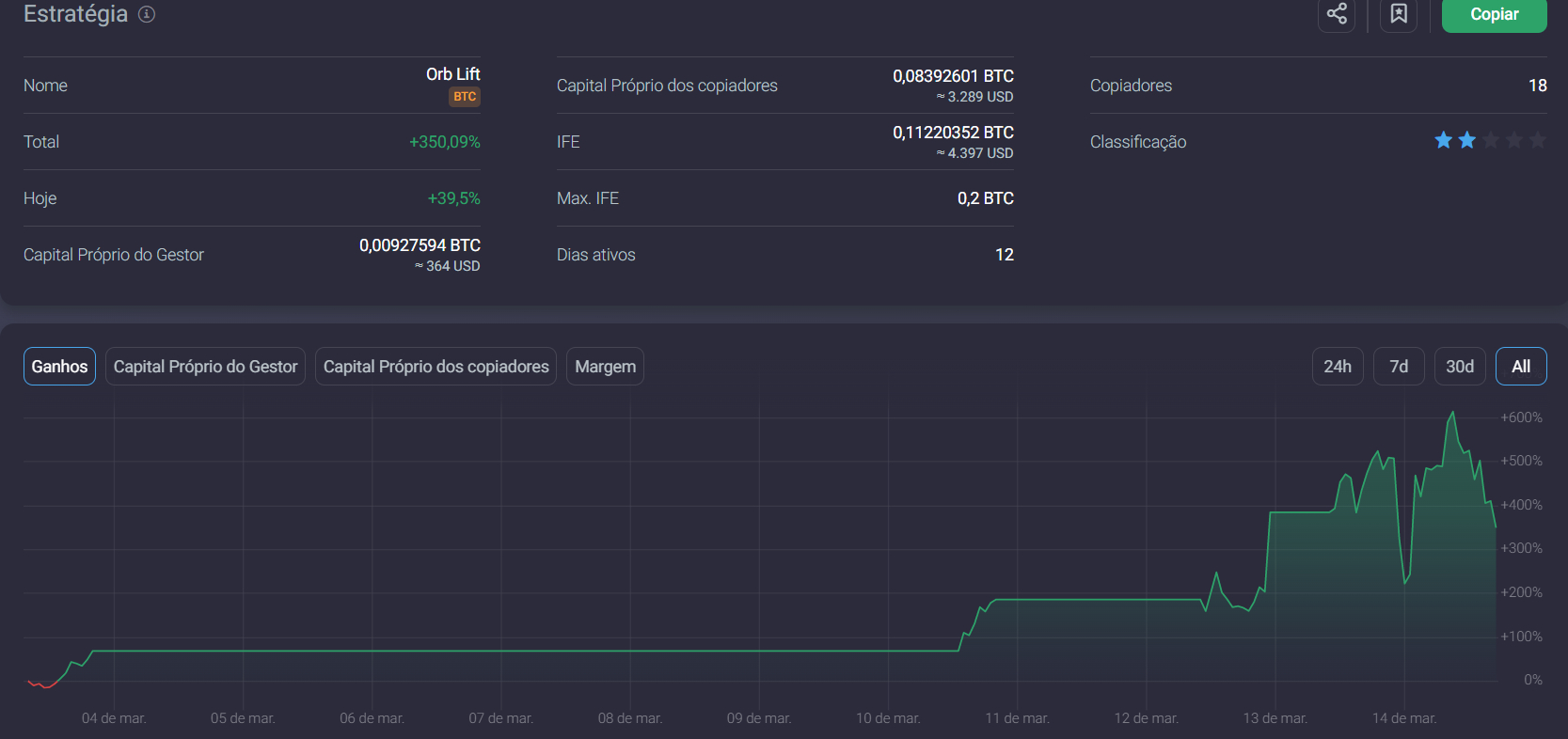Click the share strategy icon
Screen dimensions: 1568x739
1337,14
